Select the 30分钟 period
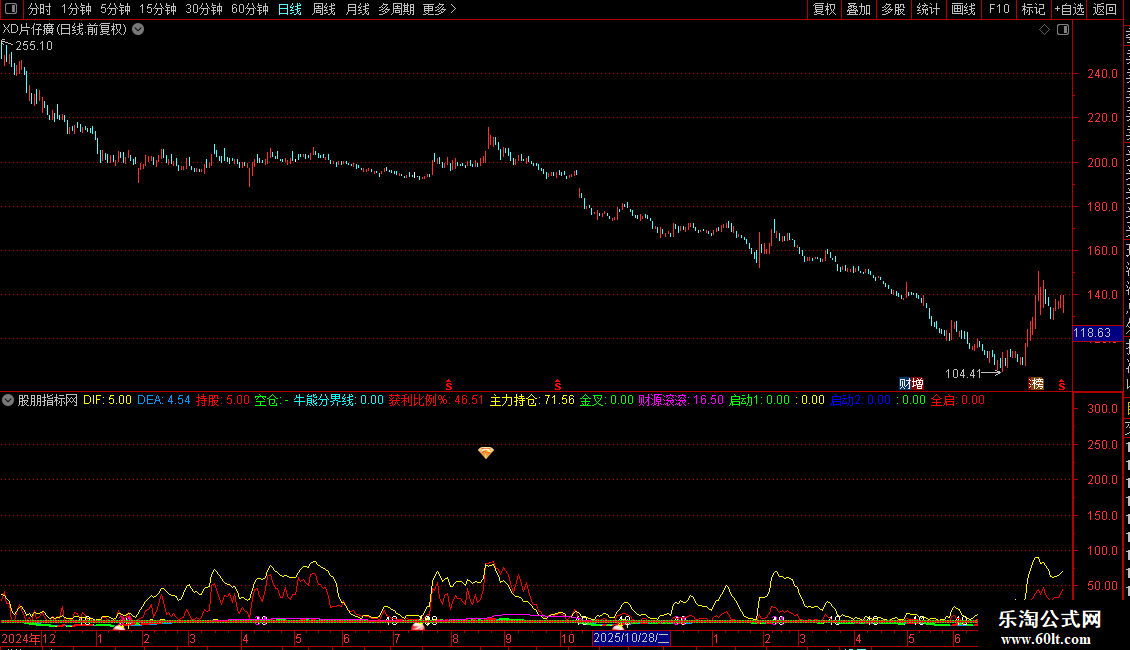 (204, 9)
